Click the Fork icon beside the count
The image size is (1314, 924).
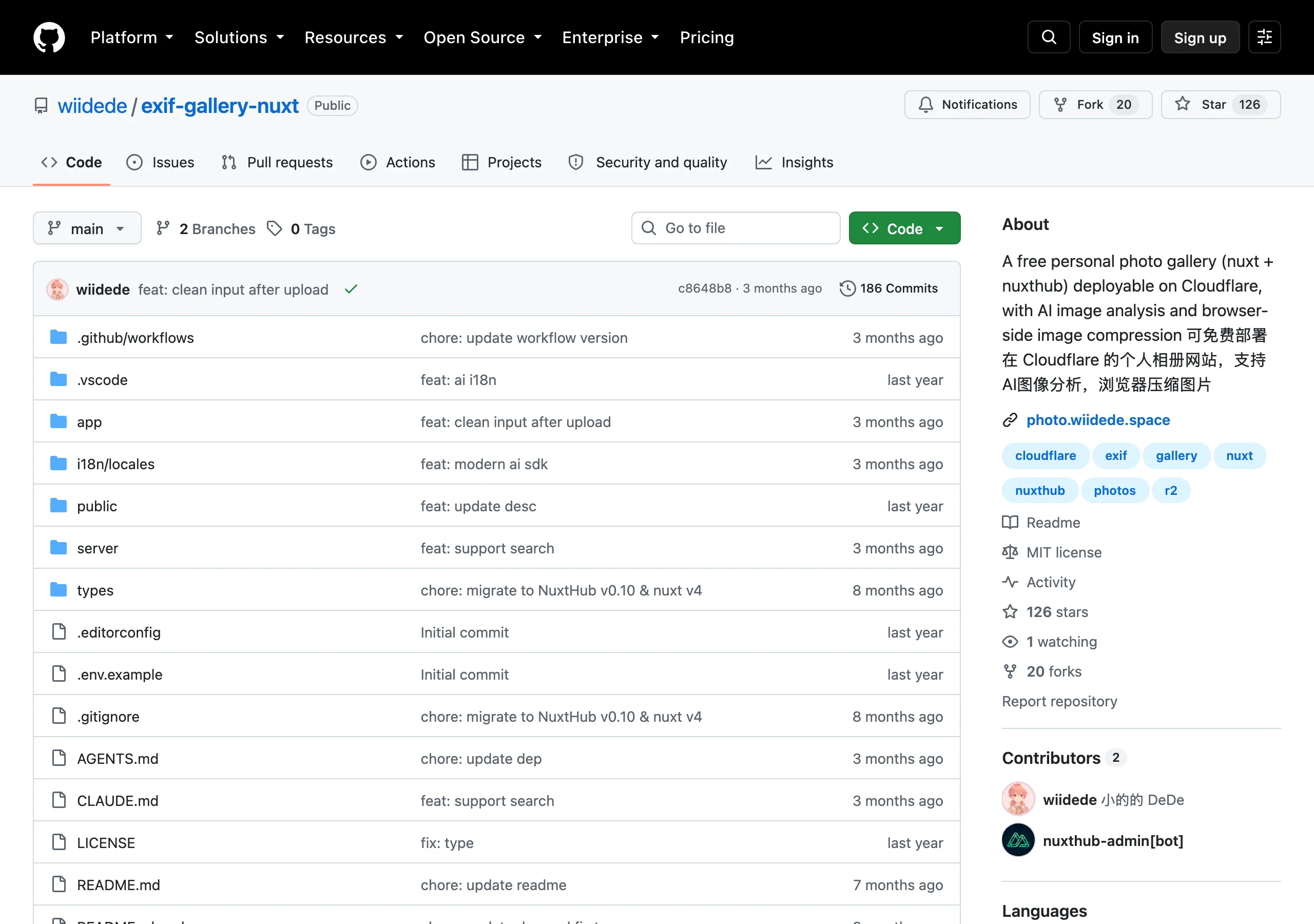[x=1060, y=105]
